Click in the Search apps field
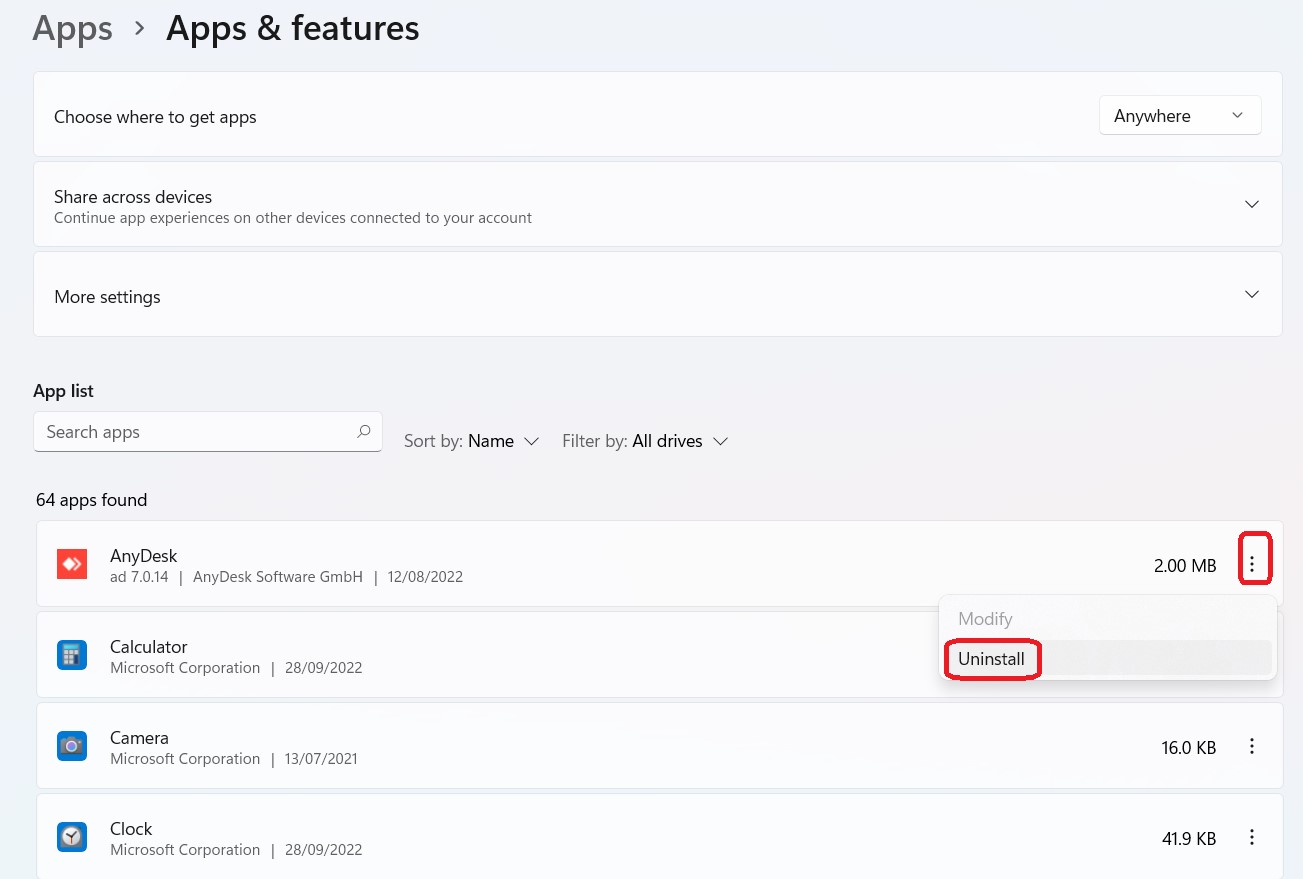1303x879 pixels. tap(195, 432)
